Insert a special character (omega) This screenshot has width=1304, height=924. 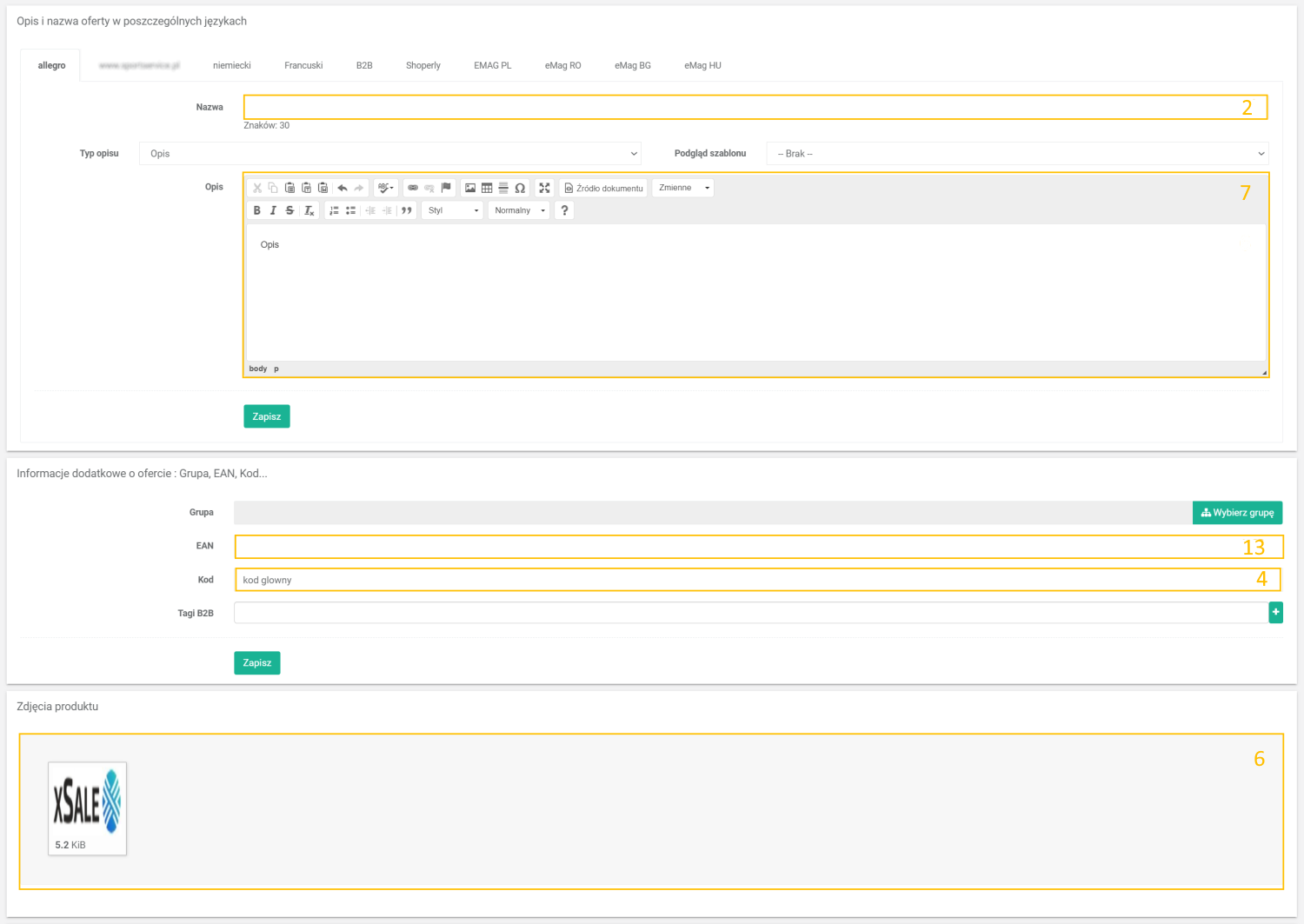pyautogui.click(x=520, y=188)
